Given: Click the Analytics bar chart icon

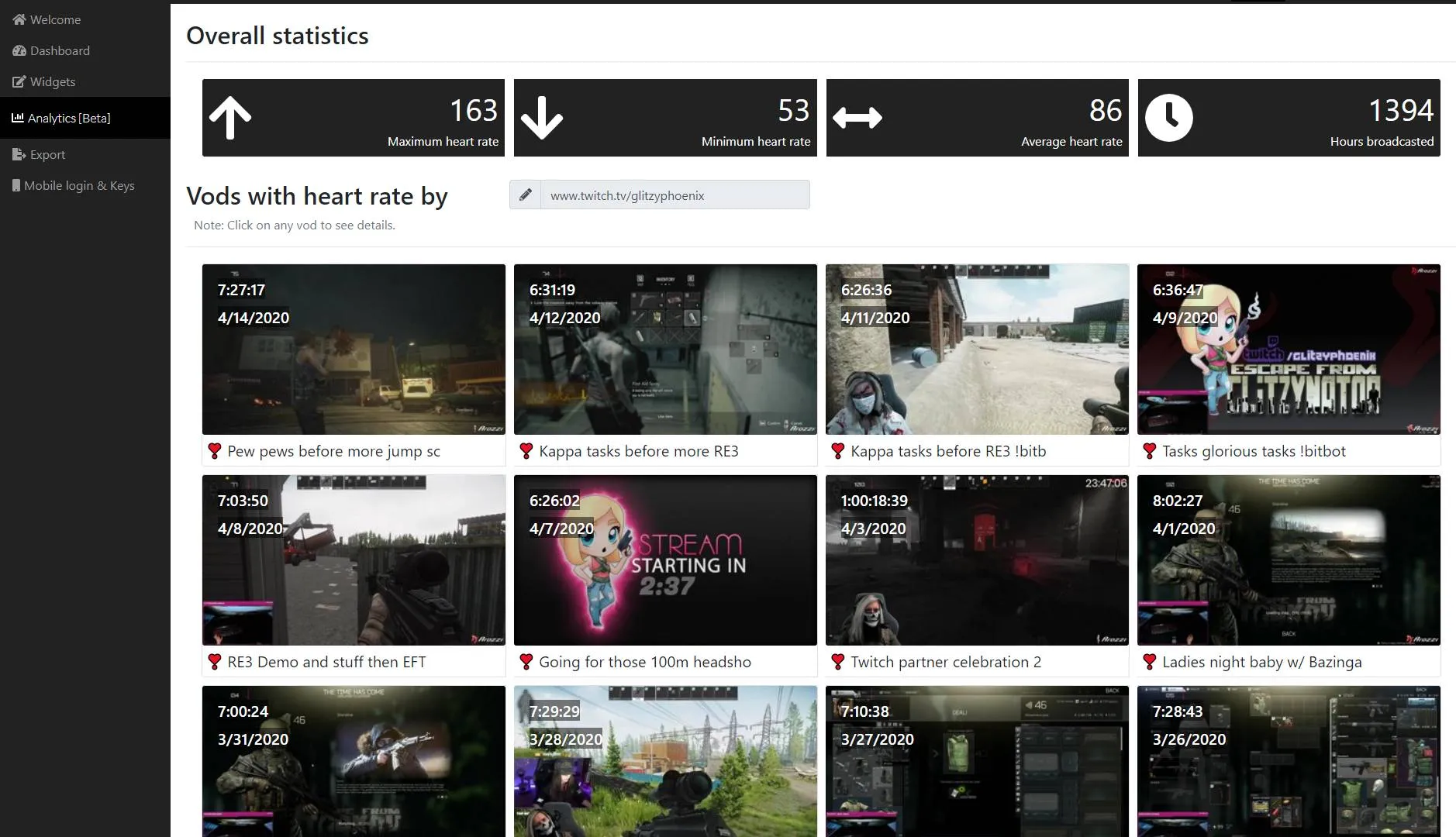Looking at the screenshot, I should pos(17,118).
